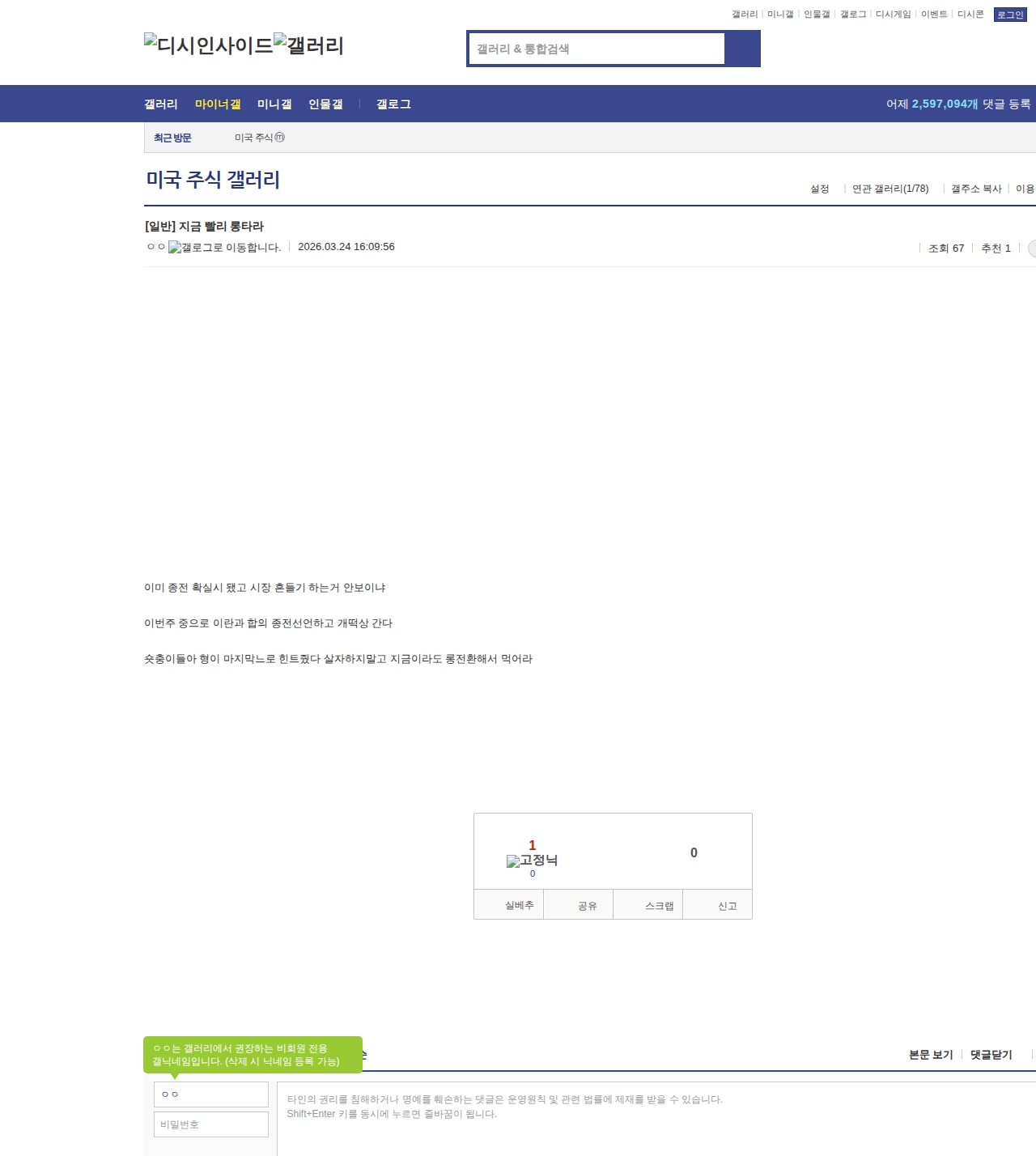Open the 미니갤 navigation tab
Viewport: 1036px width, 1156px height.
[274, 104]
